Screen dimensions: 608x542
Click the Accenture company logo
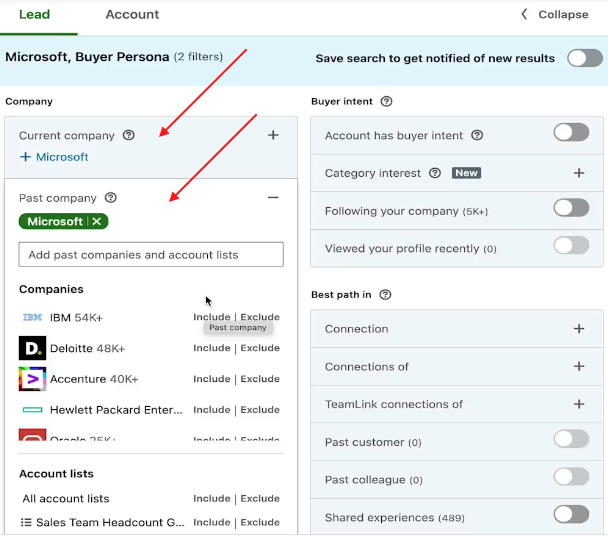click(32, 379)
